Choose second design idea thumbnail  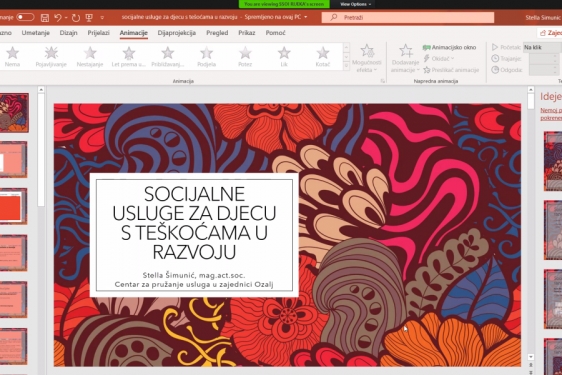(553, 230)
